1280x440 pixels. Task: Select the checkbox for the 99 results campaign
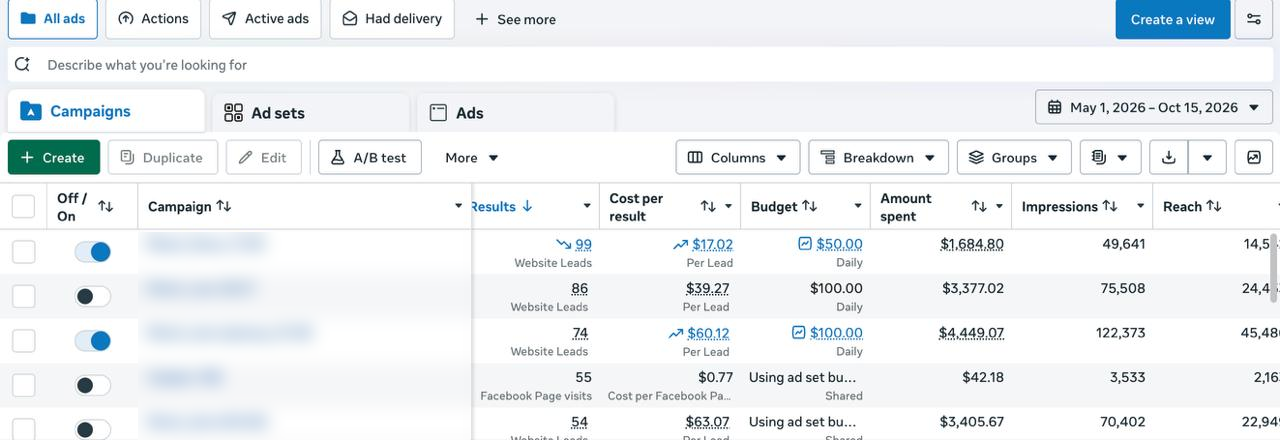tap(23, 252)
